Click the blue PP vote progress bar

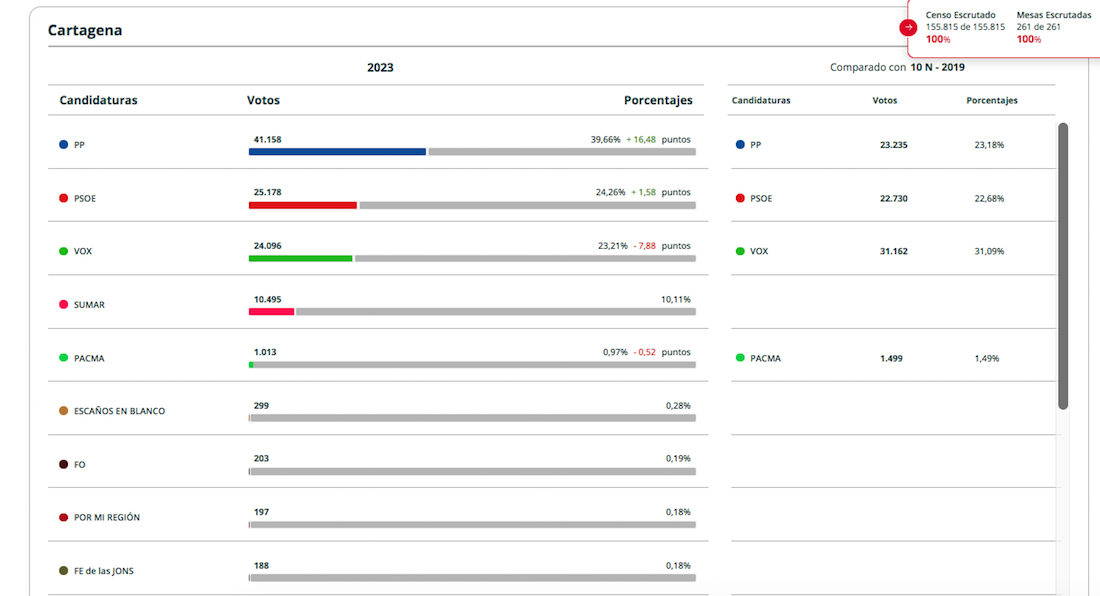pos(337,152)
